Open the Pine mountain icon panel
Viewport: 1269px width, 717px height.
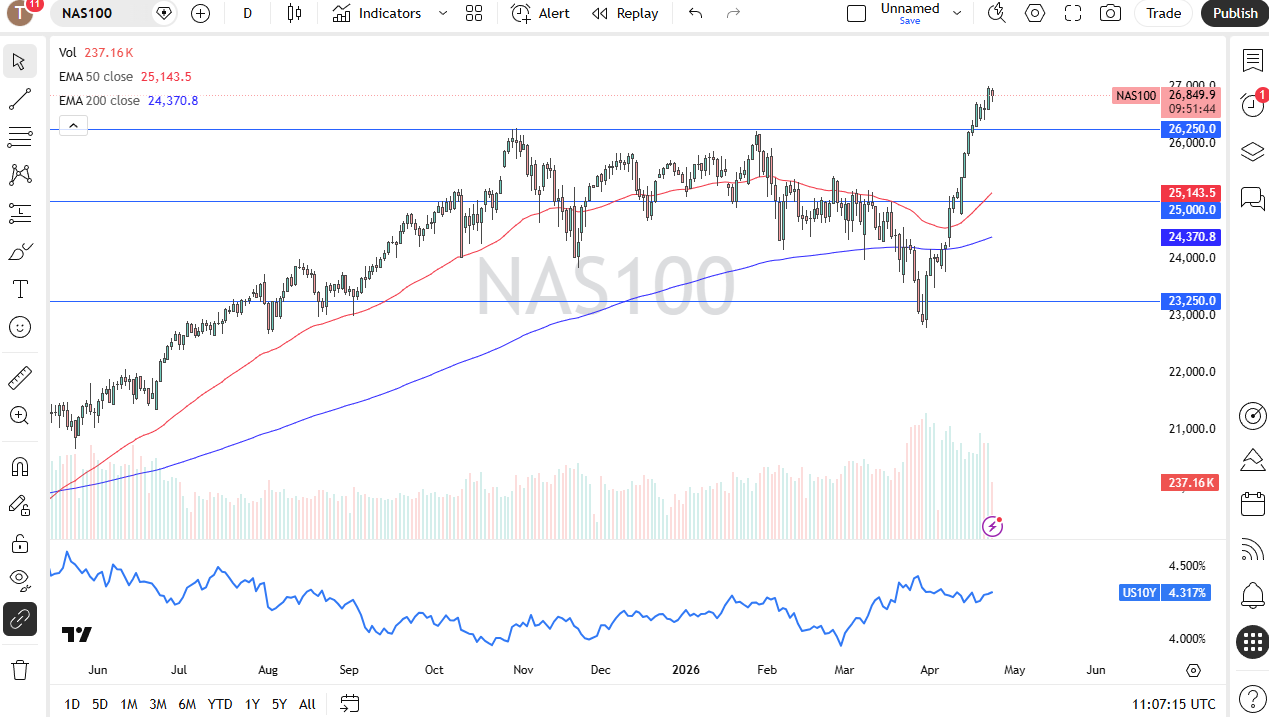click(1252, 460)
